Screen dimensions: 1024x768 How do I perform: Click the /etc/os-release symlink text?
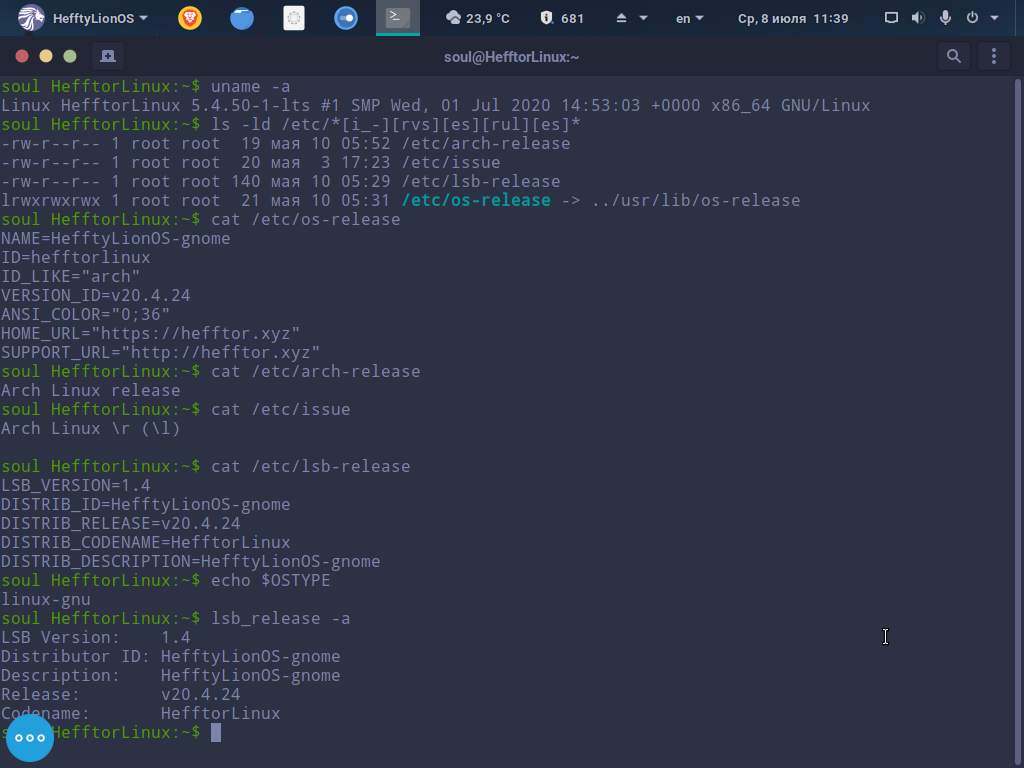[x=476, y=200]
